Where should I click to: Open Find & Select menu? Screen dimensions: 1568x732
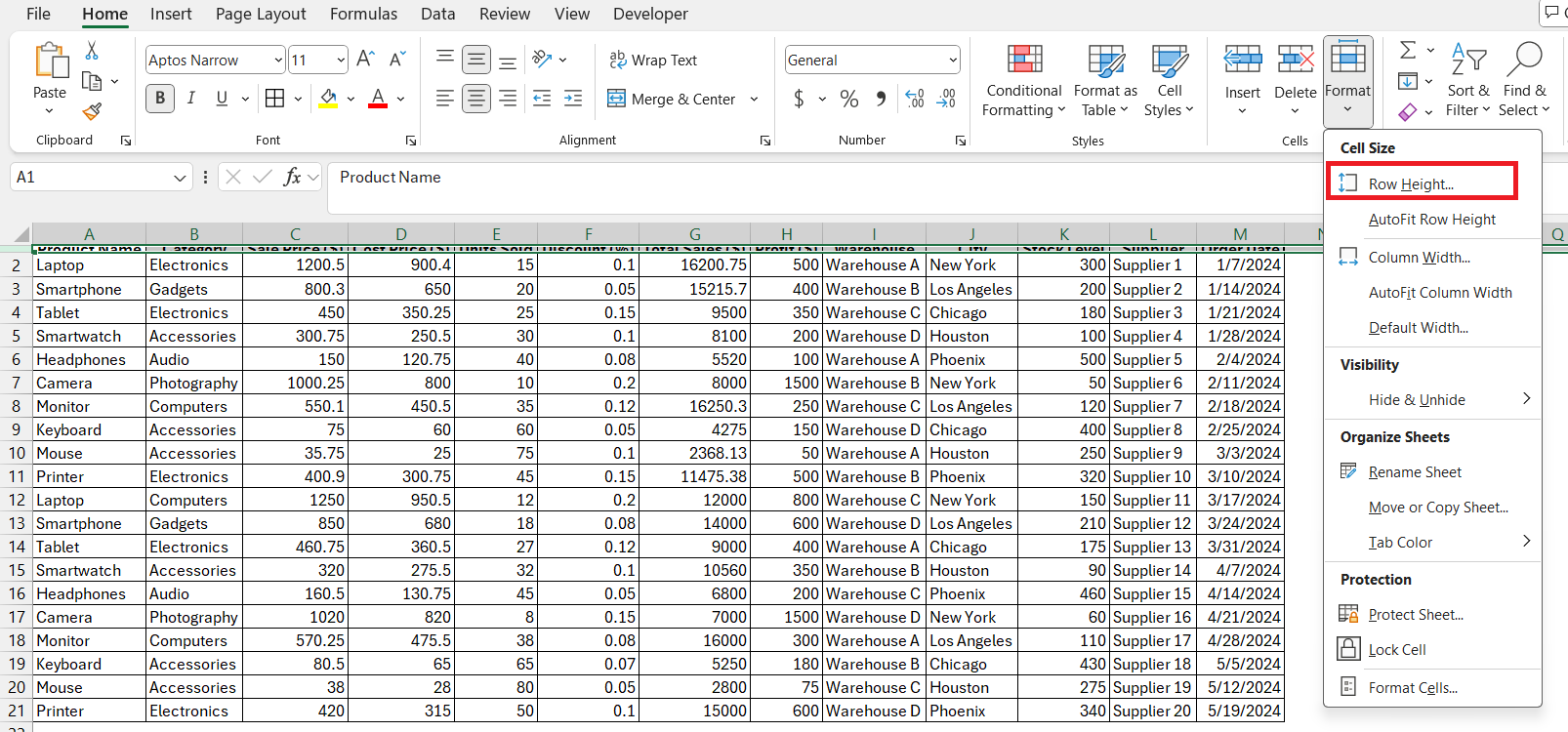[x=1524, y=80]
